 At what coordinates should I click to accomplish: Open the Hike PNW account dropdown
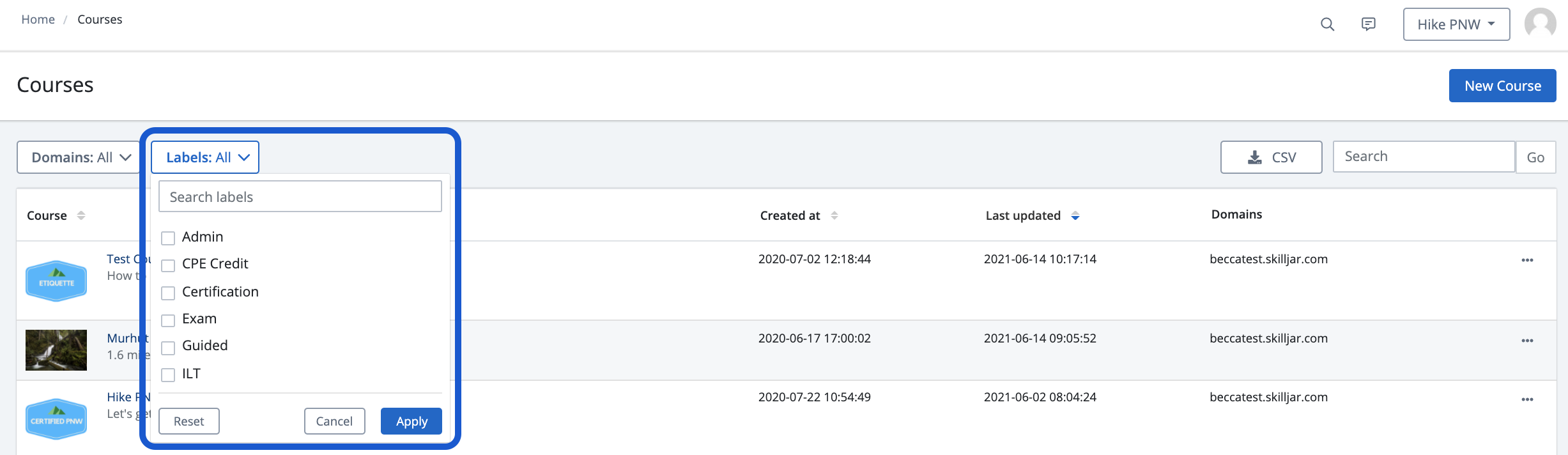1456,24
